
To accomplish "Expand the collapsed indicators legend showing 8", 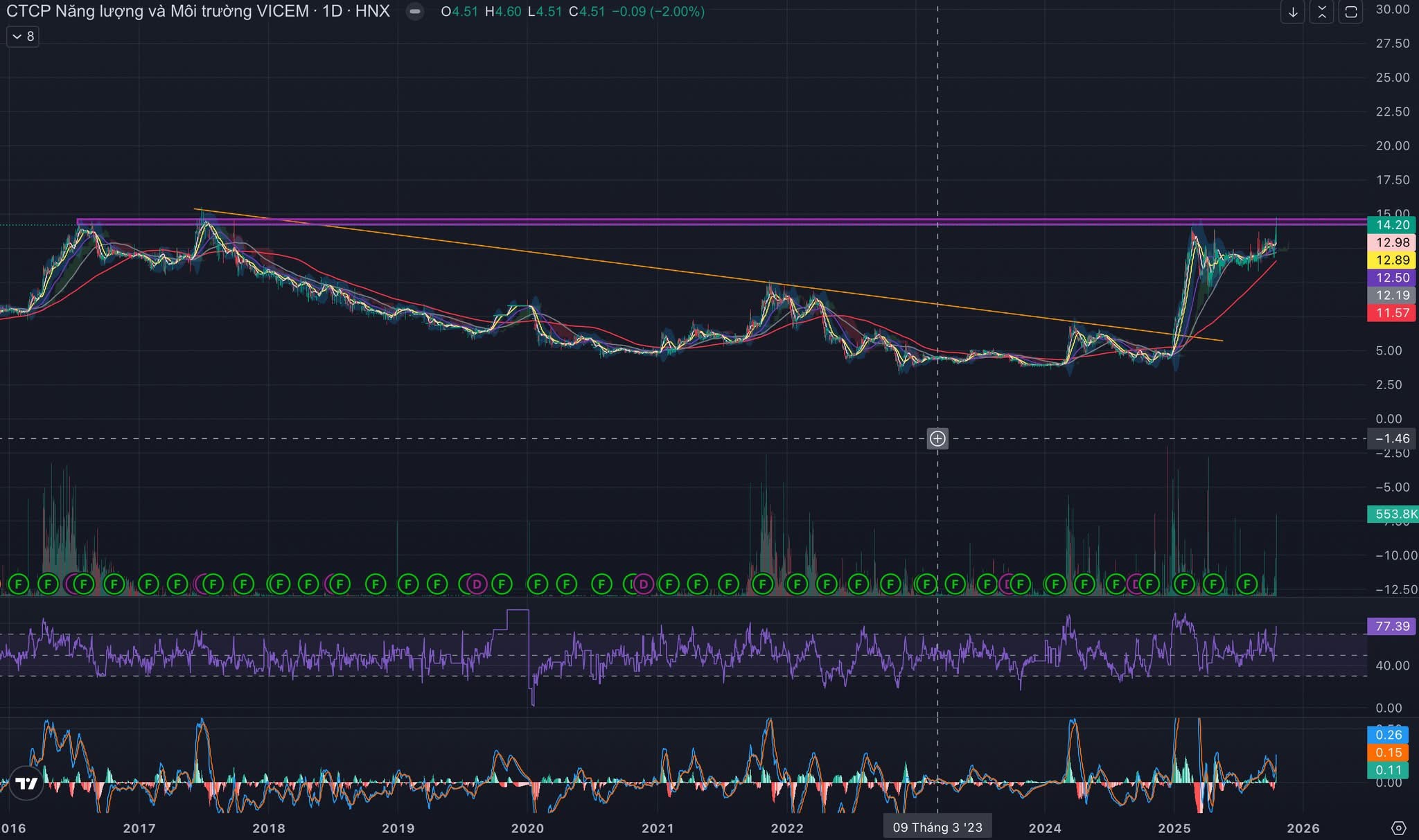I will (23, 36).
